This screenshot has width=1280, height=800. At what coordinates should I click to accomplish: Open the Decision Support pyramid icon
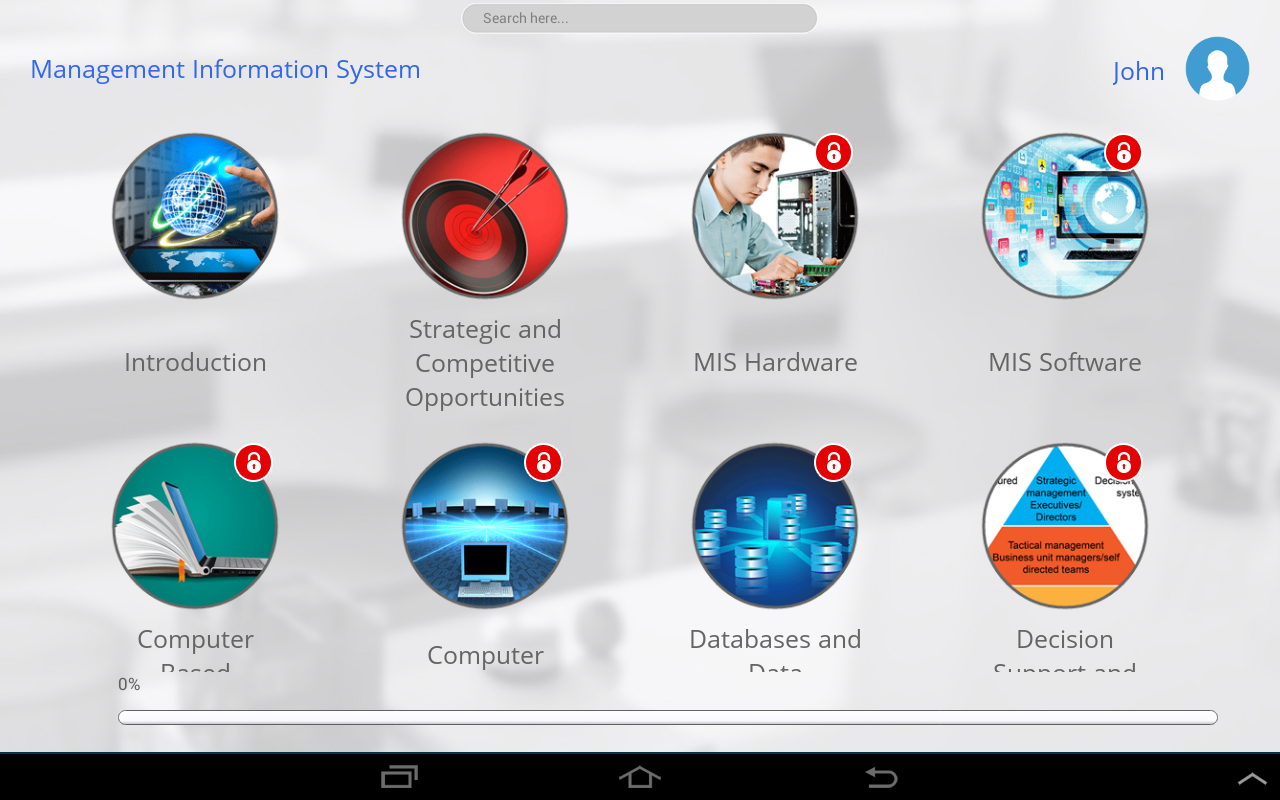pos(1065,526)
